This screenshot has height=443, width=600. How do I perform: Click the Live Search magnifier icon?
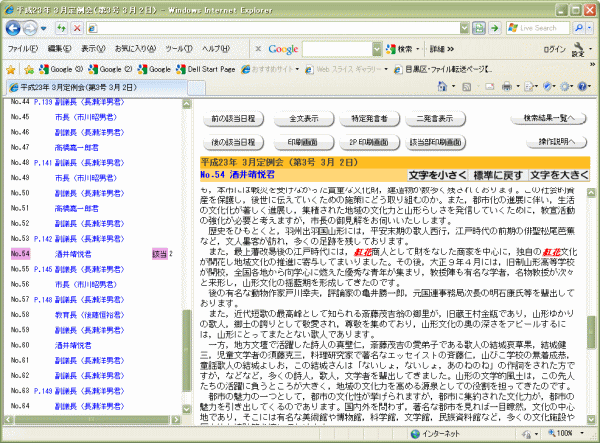click(x=579, y=28)
